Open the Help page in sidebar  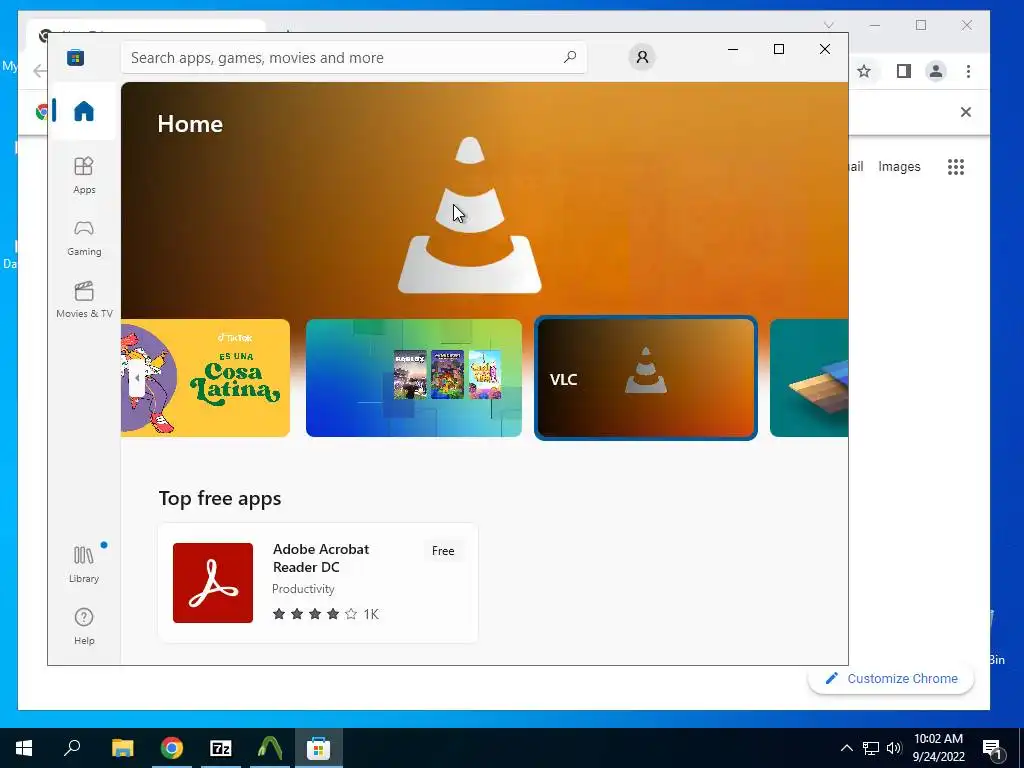(x=84, y=626)
